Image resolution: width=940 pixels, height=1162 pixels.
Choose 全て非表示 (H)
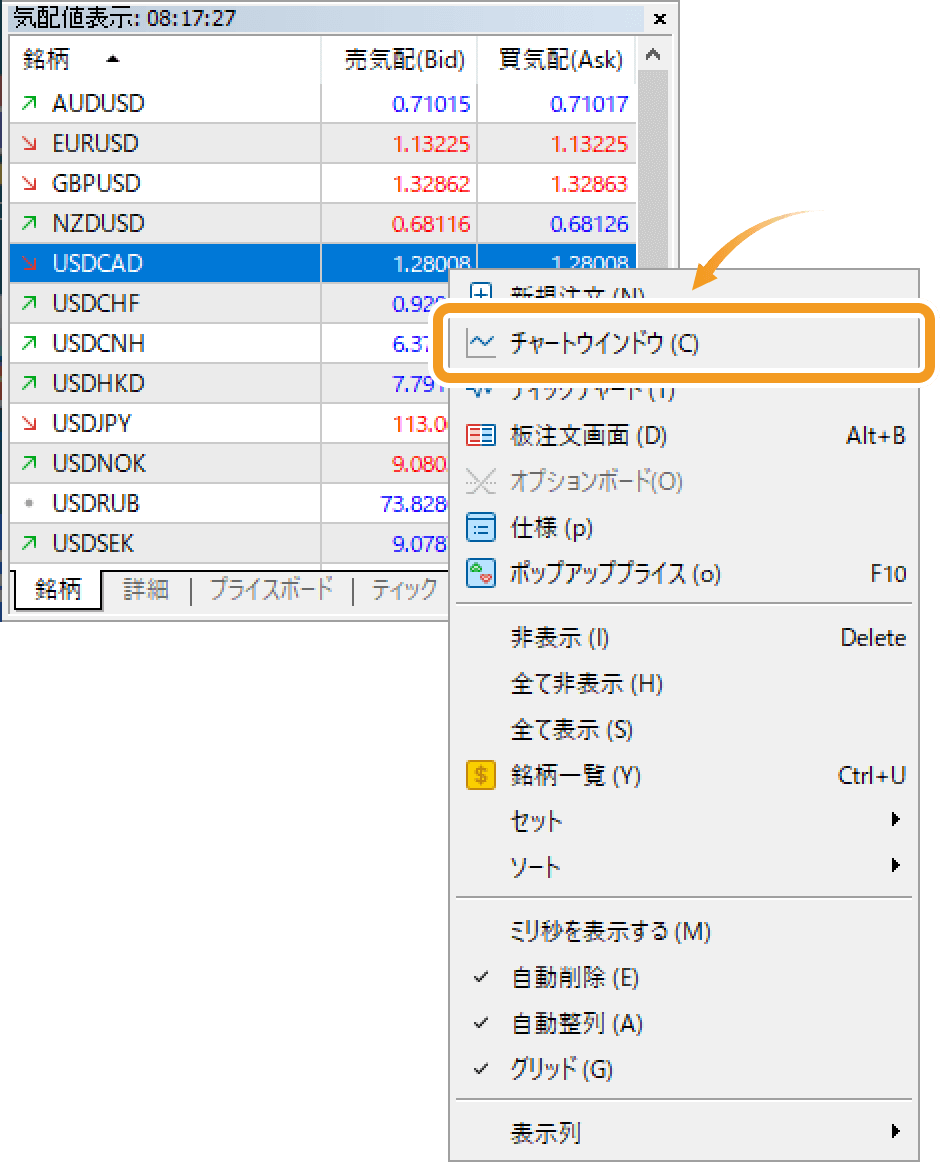click(683, 683)
